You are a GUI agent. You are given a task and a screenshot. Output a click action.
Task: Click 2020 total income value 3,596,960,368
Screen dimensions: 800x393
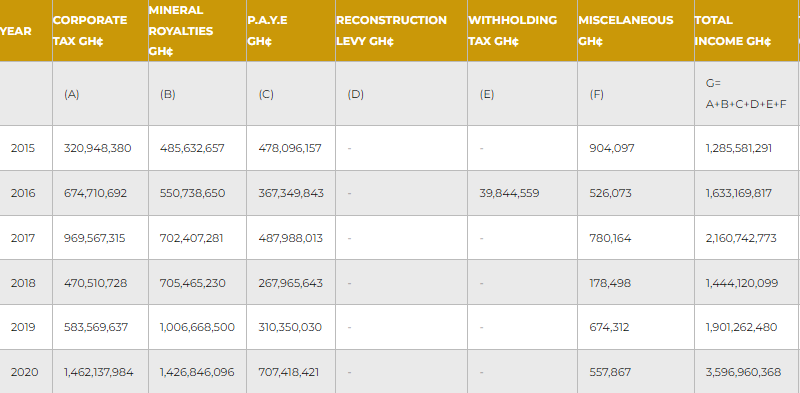(x=743, y=372)
